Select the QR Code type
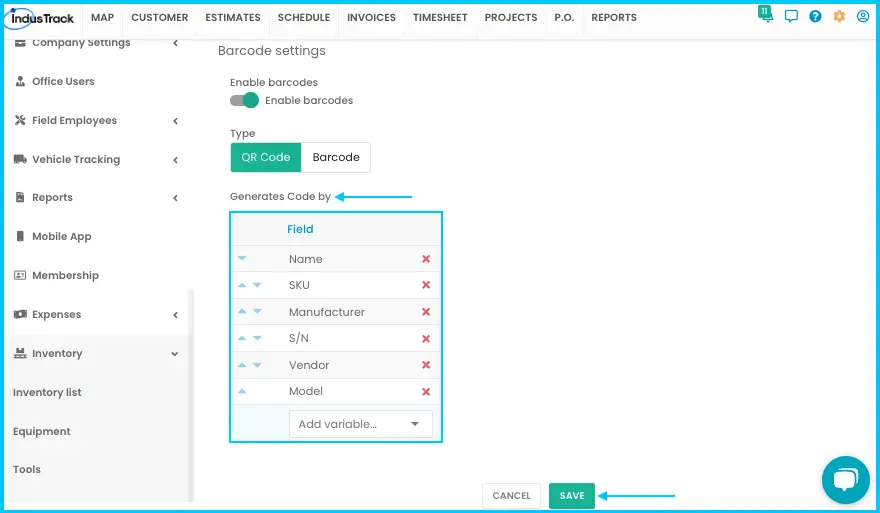The image size is (880, 513). tap(266, 157)
